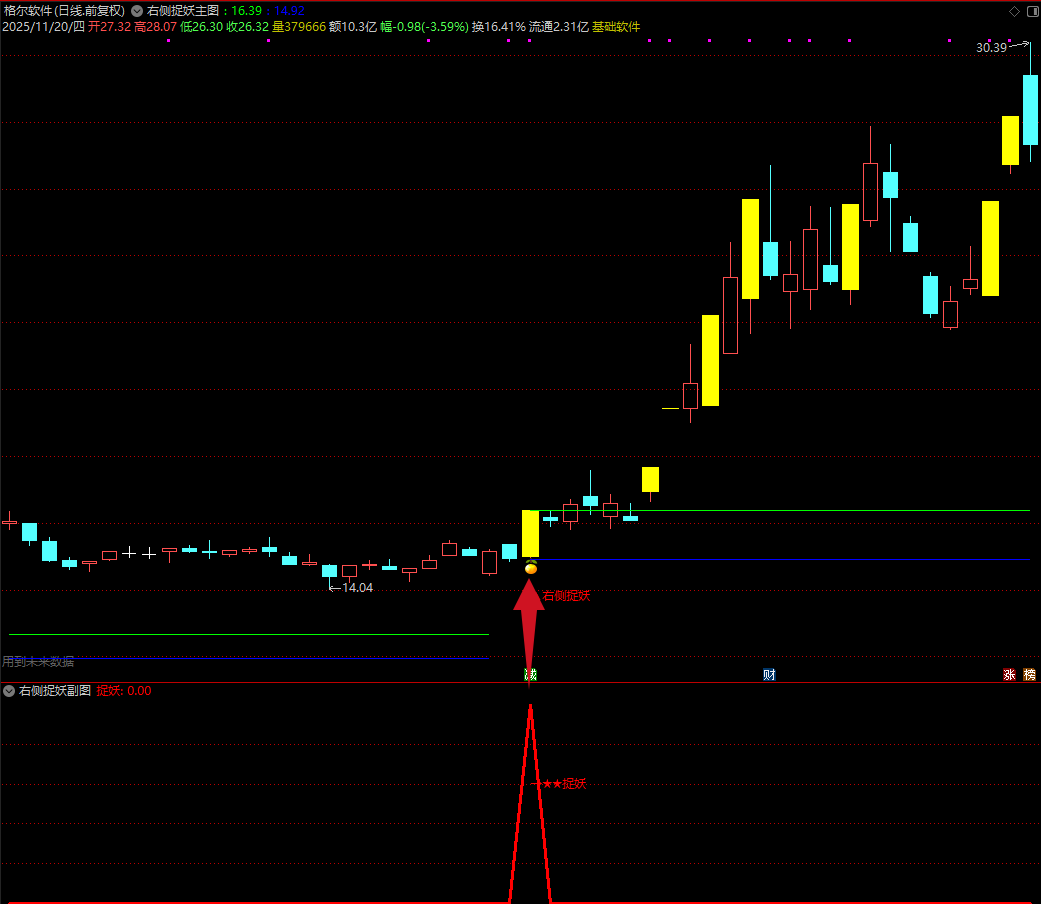Click the diamond icon at top right
Viewport: 1041px width, 904px height.
coord(1014,11)
